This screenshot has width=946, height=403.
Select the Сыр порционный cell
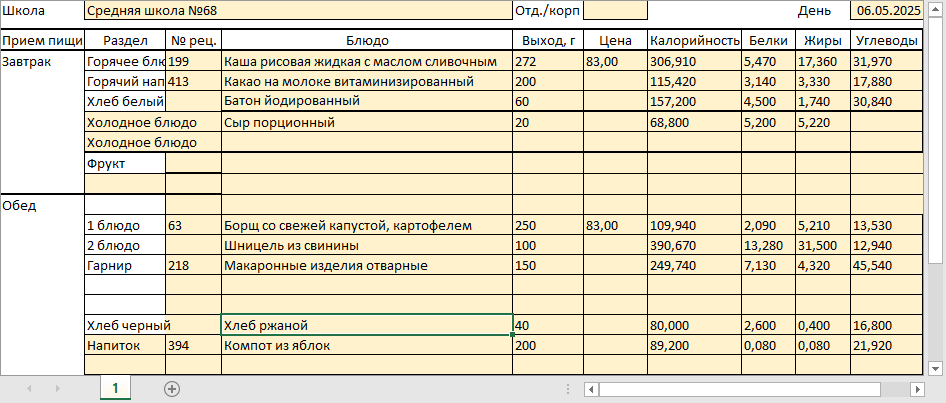[x=367, y=123]
